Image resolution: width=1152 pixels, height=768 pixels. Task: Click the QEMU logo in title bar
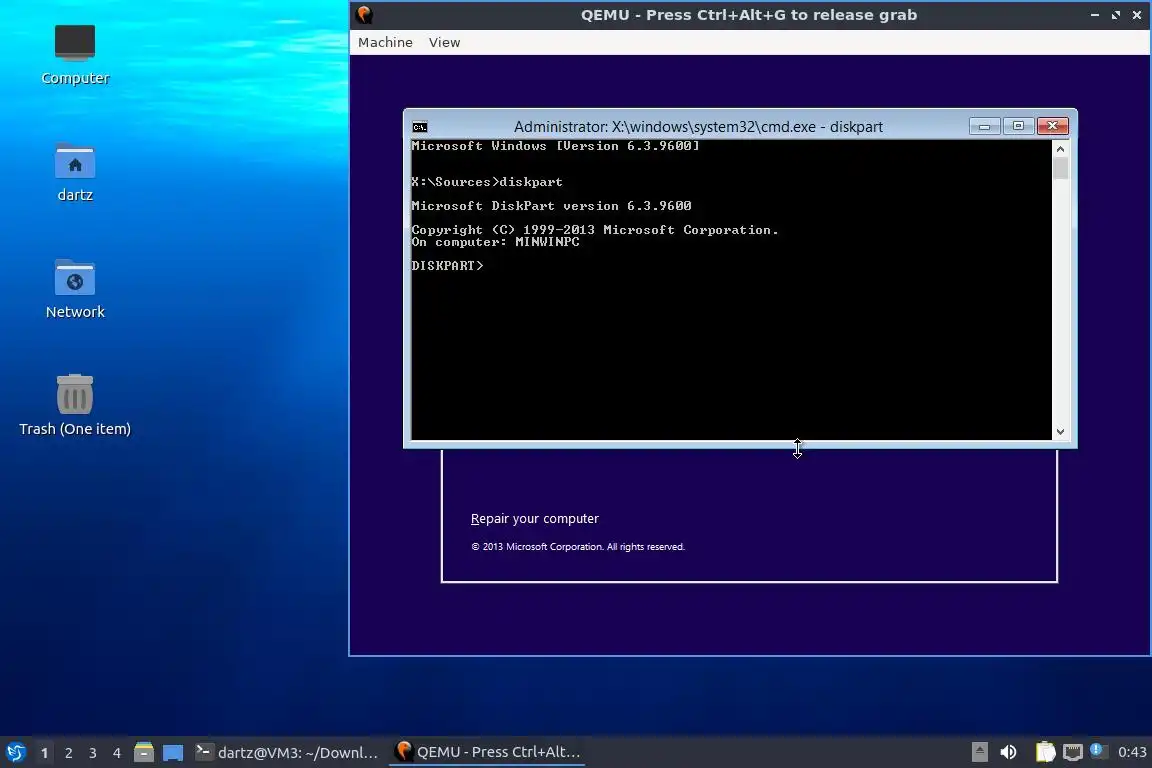coord(364,15)
